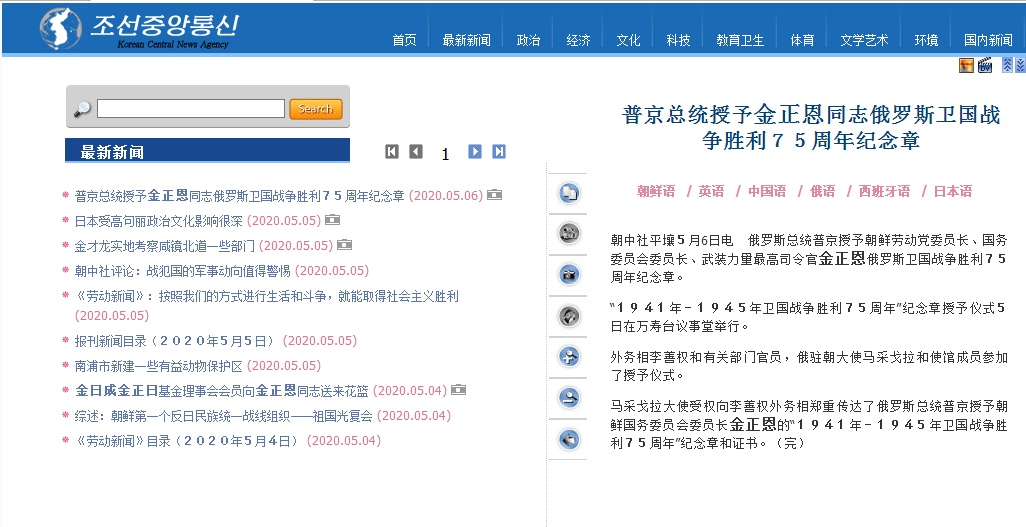Click photo icon beside 基金理事会 flower basket headline
1026x527 pixels.
click(x=458, y=390)
